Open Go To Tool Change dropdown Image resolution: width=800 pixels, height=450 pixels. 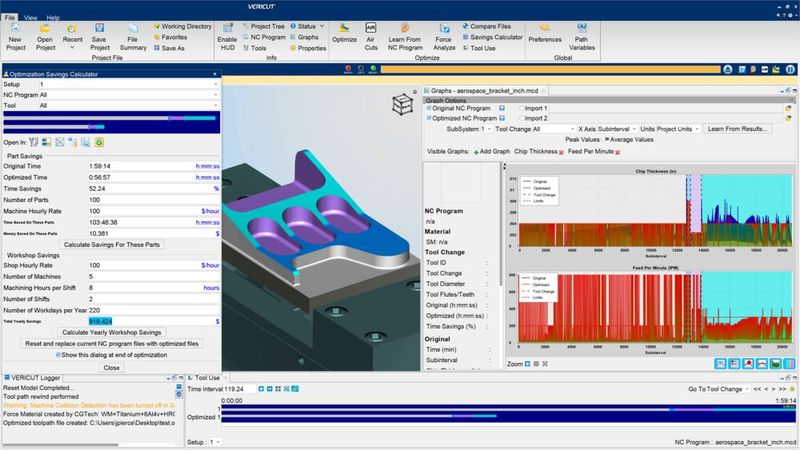tap(718, 389)
